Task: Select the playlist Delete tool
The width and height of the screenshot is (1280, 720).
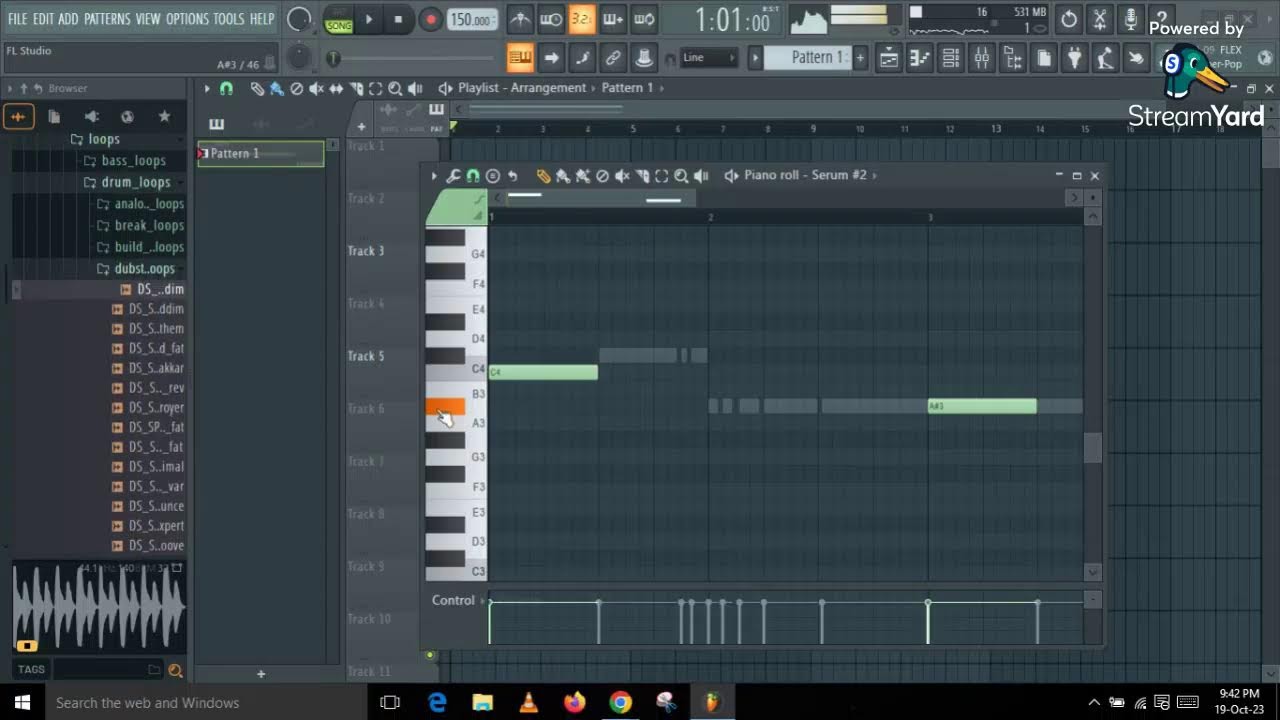Action: coord(296,89)
